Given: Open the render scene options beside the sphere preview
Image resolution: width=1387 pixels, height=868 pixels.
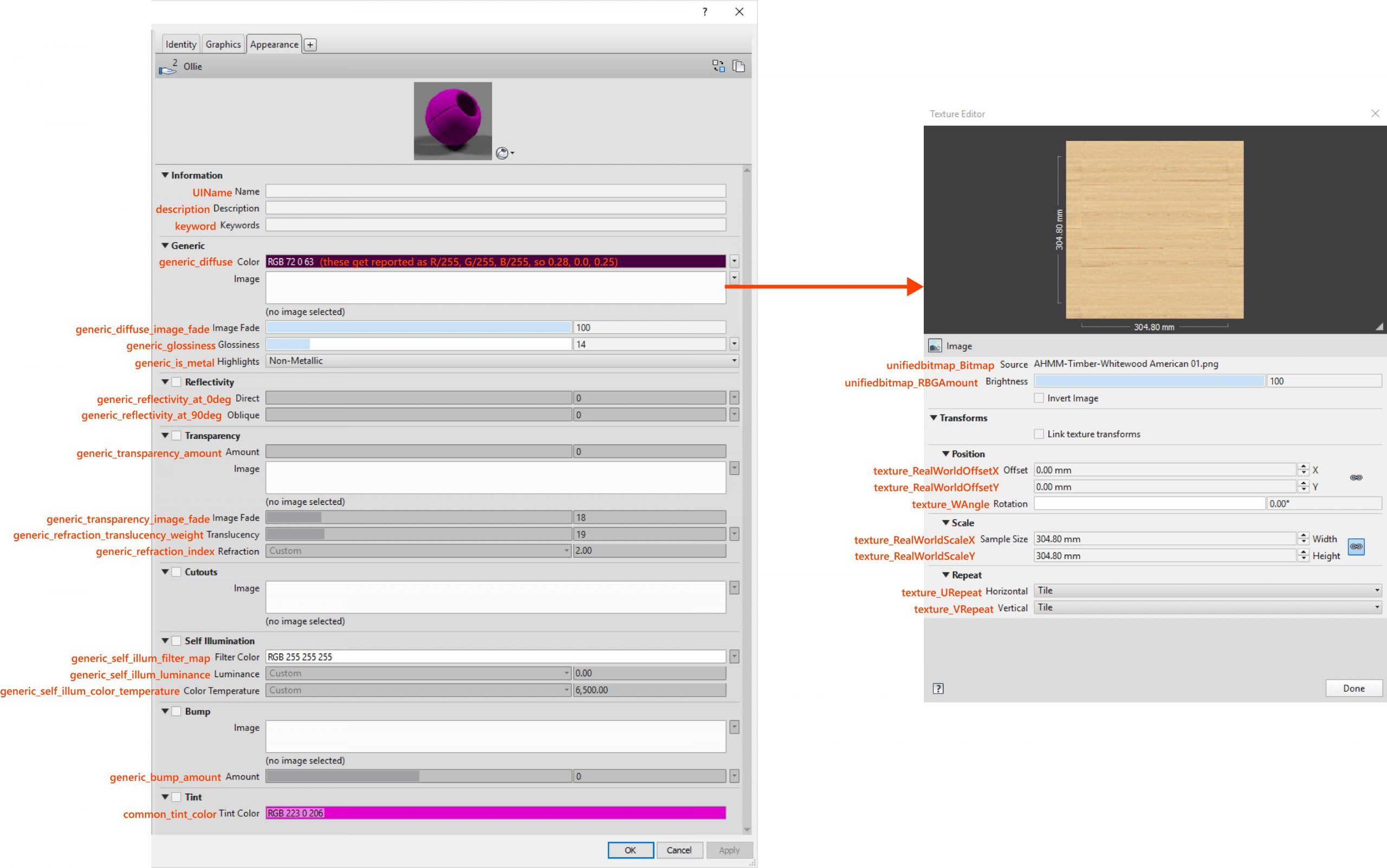Looking at the screenshot, I should [503, 153].
